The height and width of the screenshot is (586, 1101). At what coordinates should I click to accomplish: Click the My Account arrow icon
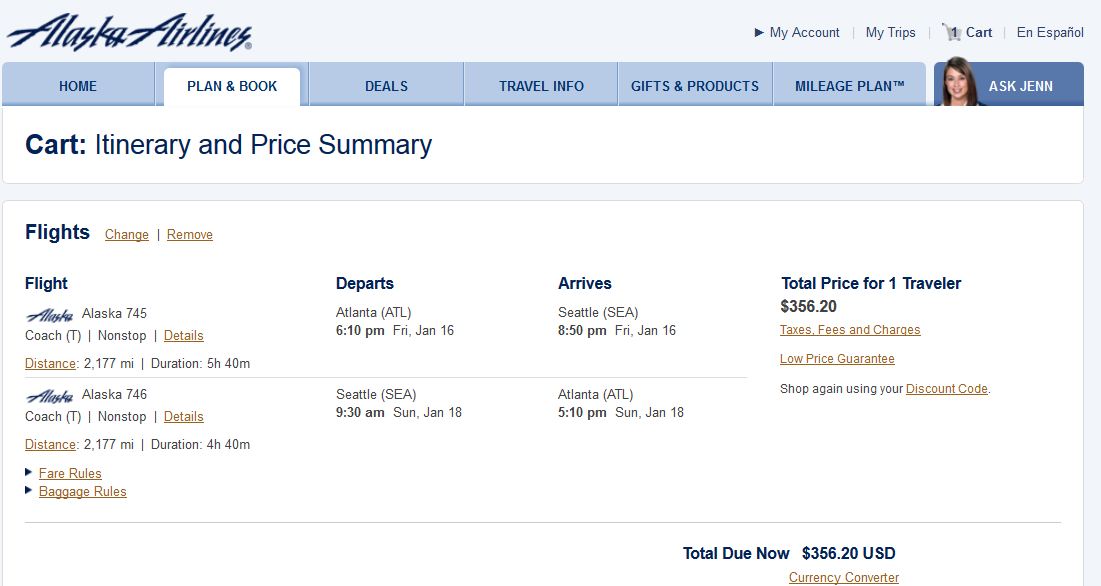[759, 33]
